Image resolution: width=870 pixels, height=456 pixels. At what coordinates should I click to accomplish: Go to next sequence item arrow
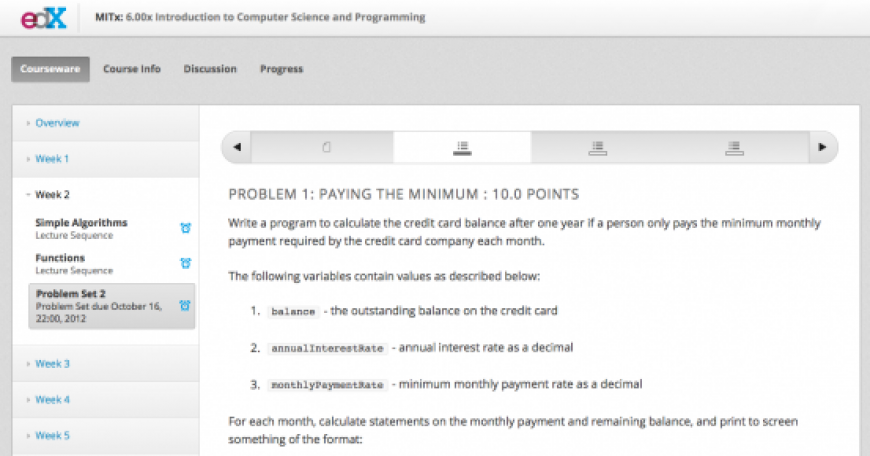pyautogui.click(x=822, y=147)
